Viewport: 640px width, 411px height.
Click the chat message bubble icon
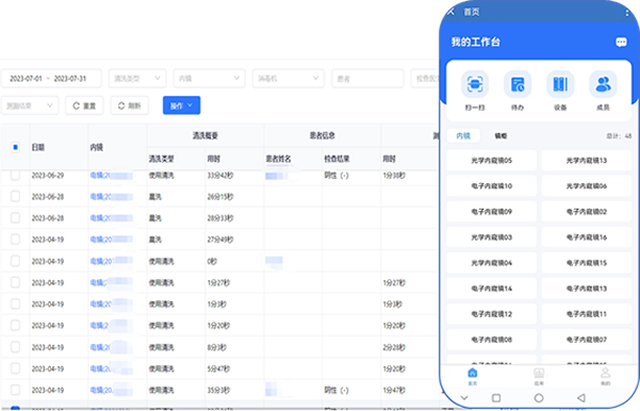pos(620,43)
